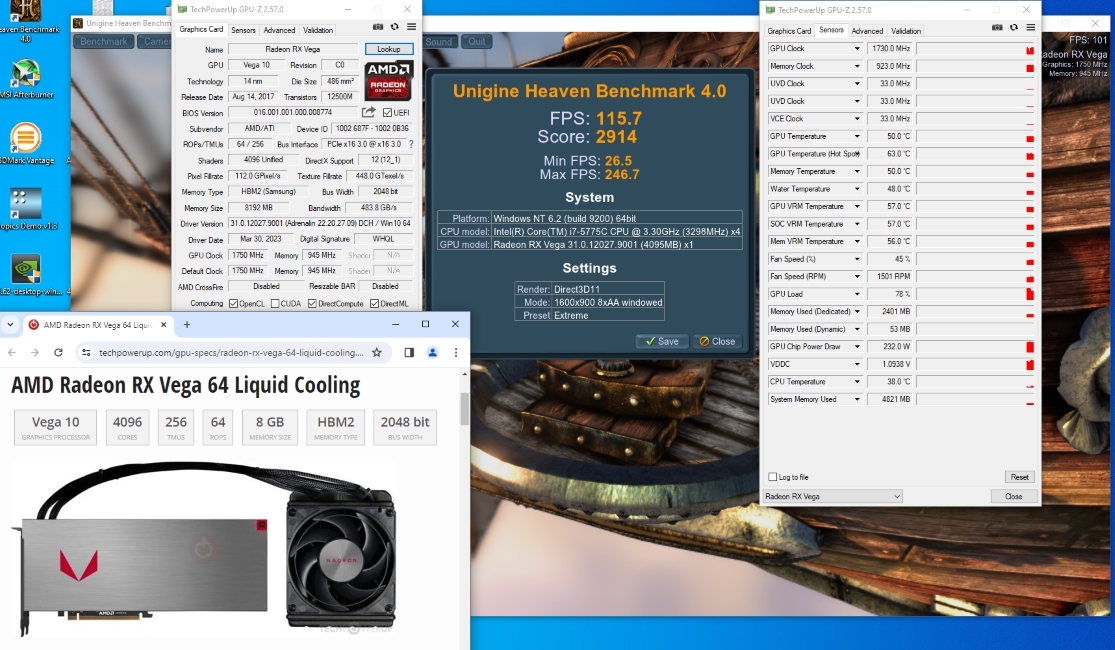Viewport: 1115px width, 650px height.
Task: Click the Sound button in Heaven window
Action: point(439,41)
